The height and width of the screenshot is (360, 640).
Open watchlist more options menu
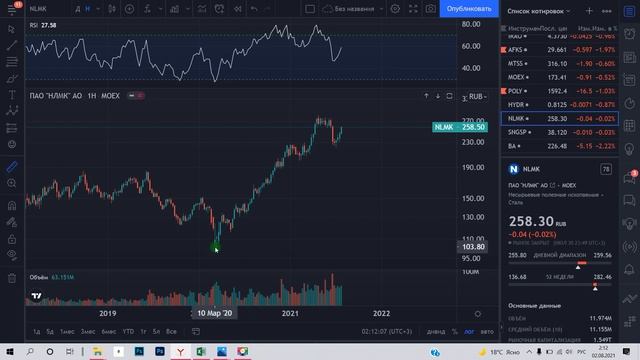pos(607,11)
